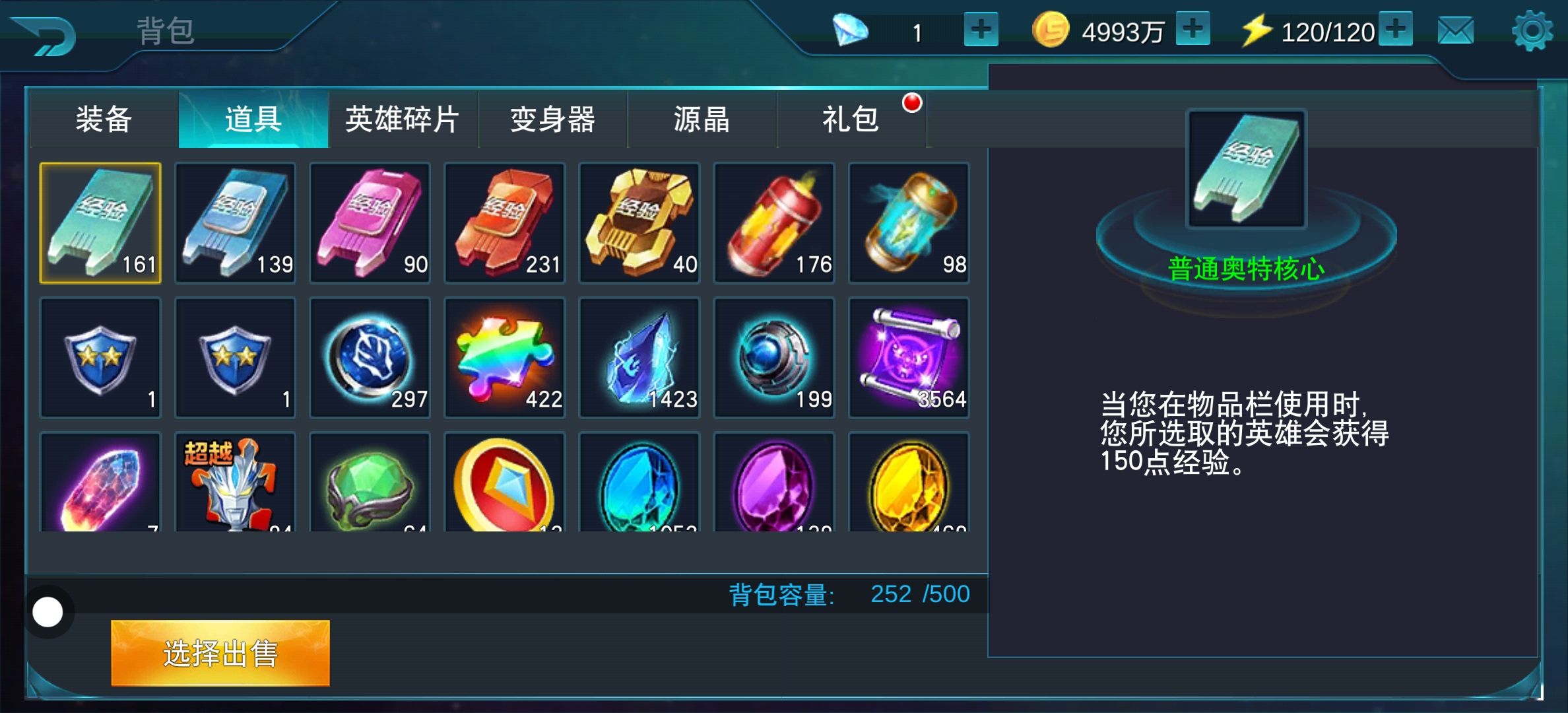
Task: Pick the blue lightning crystal item
Action: coord(639,358)
